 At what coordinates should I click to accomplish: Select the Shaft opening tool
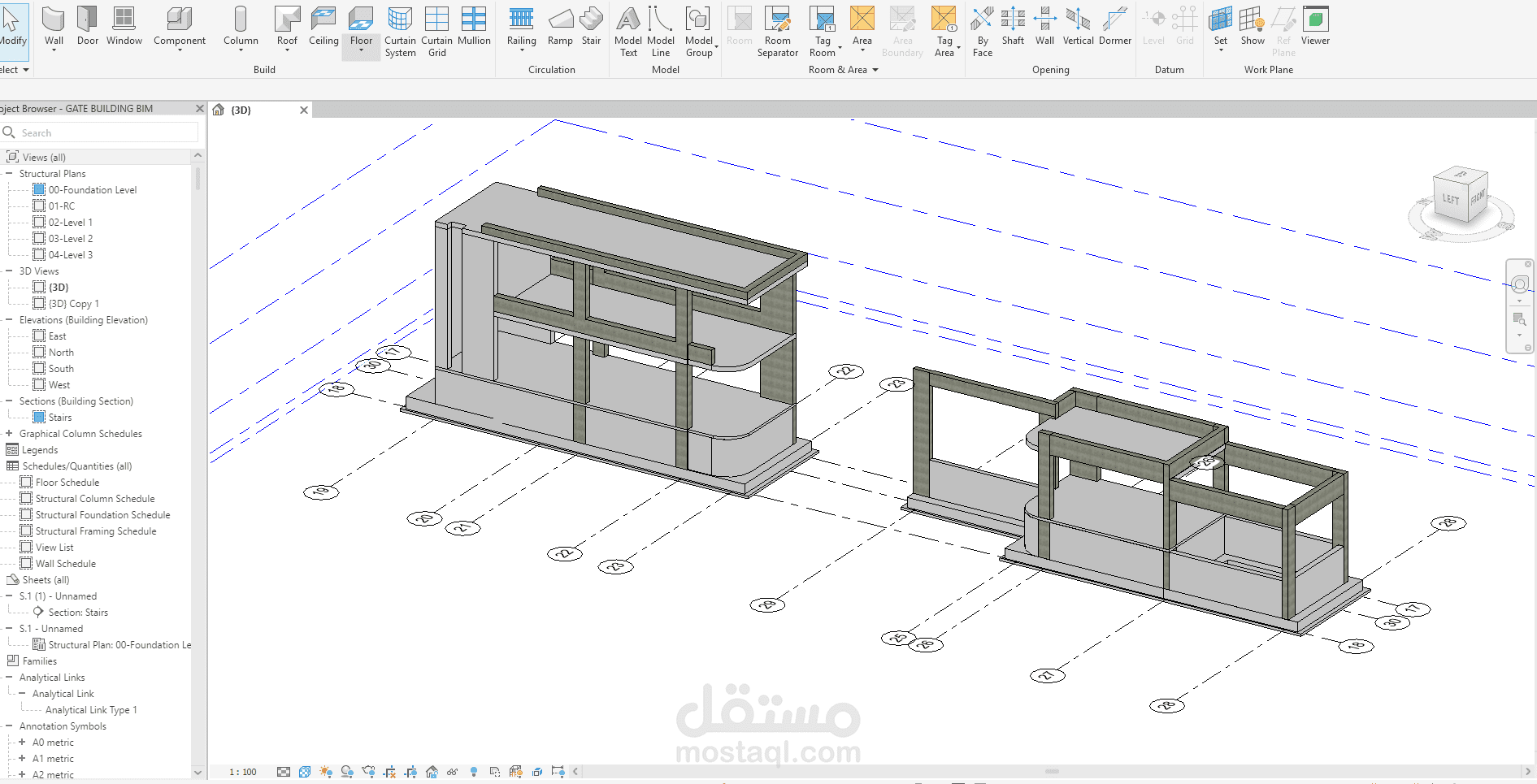pyautogui.click(x=1013, y=26)
